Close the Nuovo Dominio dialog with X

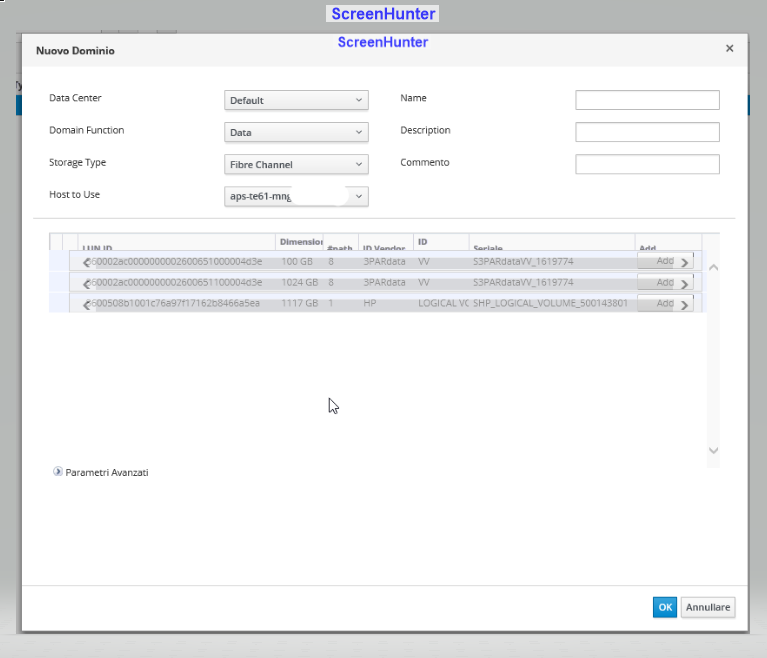click(x=729, y=48)
